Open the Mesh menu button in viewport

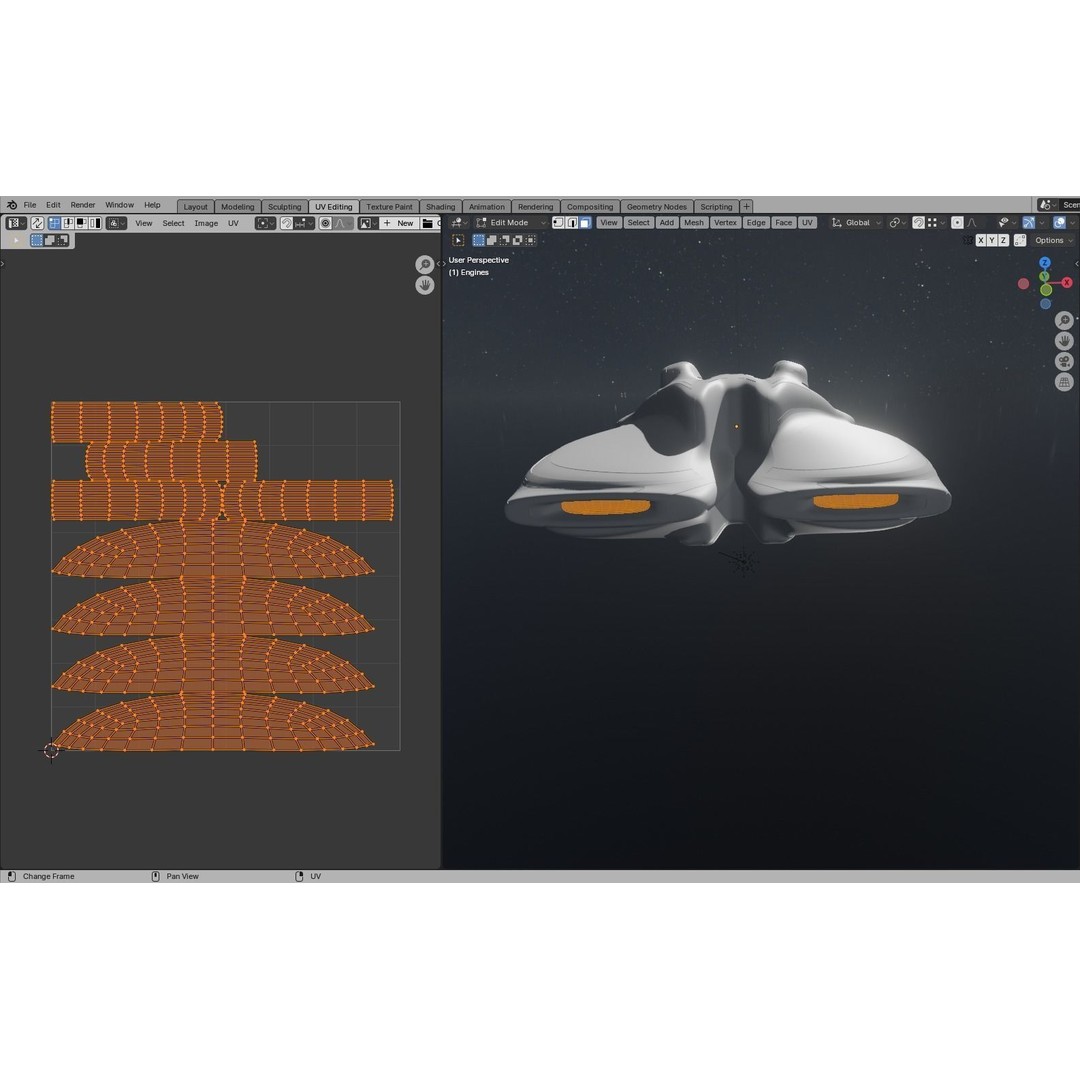(x=694, y=222)
